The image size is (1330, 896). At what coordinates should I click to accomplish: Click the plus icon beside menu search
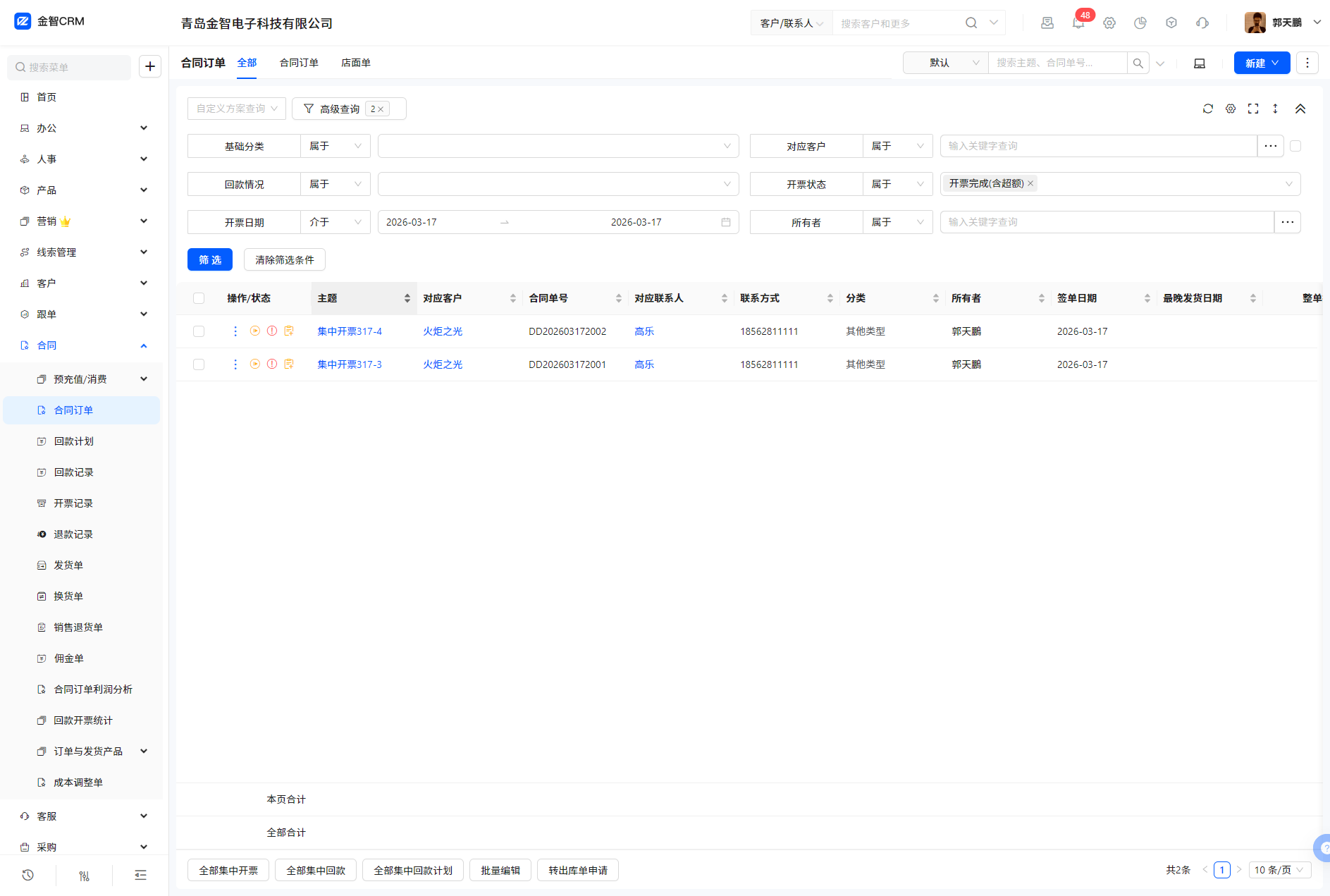(150, 67)
